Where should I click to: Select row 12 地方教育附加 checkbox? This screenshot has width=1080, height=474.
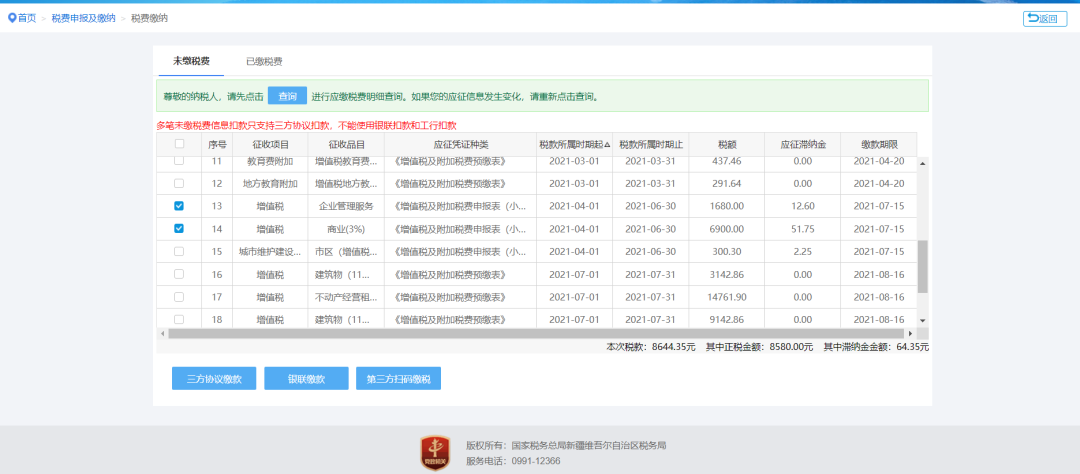point(179,183)
